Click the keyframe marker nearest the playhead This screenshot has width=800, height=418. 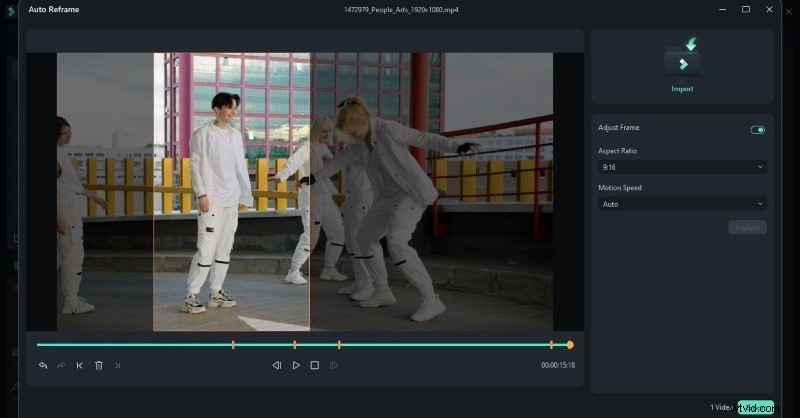click(x=551, y=345)
